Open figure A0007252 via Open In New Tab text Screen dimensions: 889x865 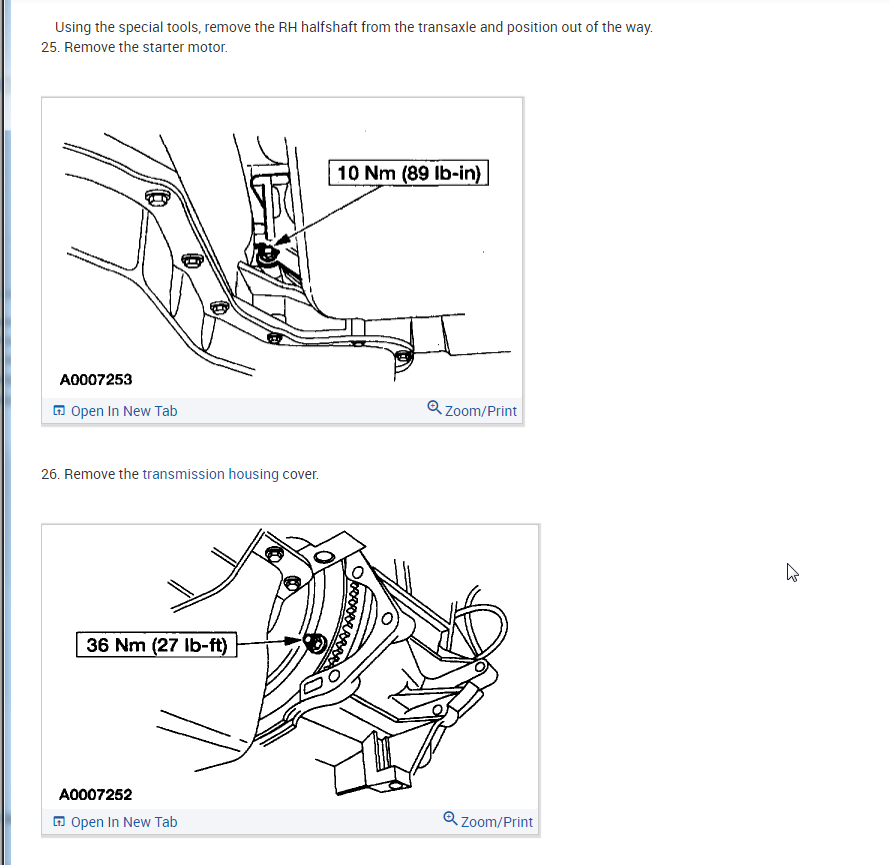click(124, 822)
